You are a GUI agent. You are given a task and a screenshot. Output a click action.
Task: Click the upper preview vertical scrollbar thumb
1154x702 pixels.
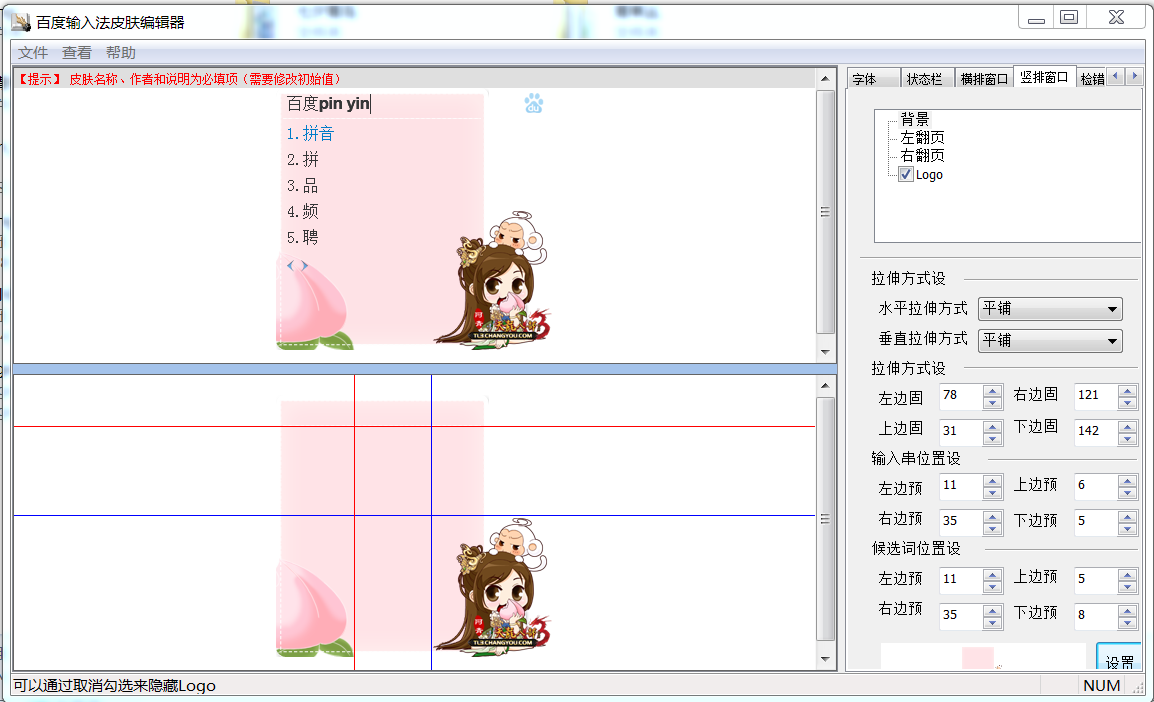pyautogui.click(x=825, y=212)
